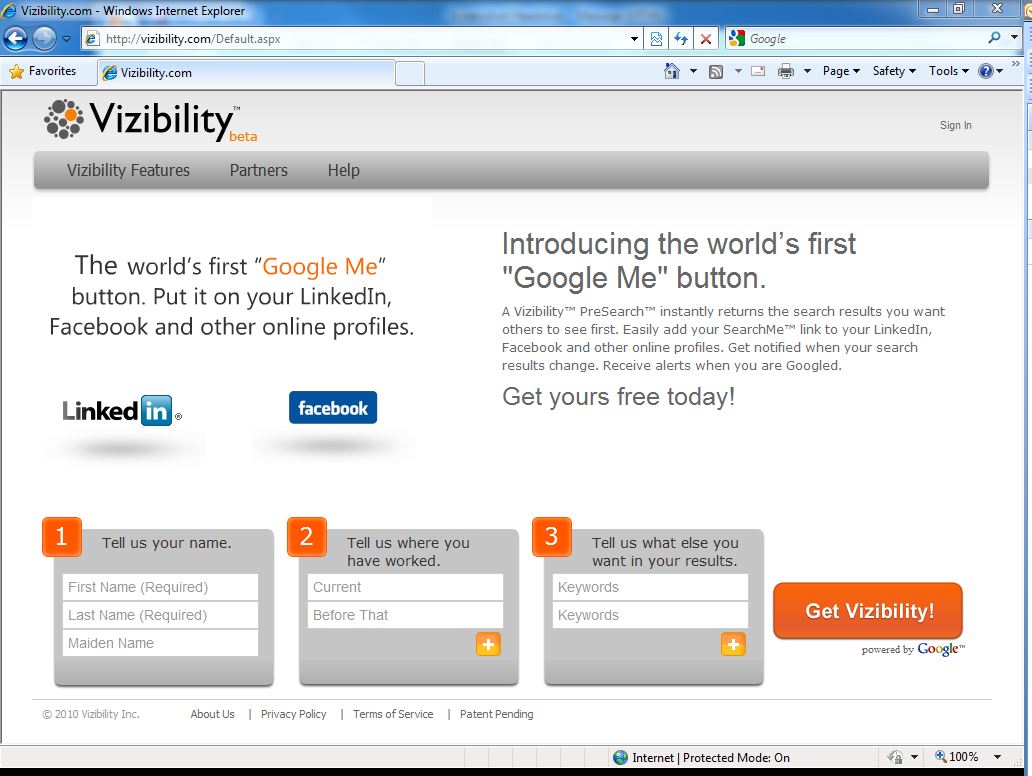Image resolution: width=1032 pixels, height=776 pixels.
Task: Click the Sign In link
Action: click(x=955, y=125)
